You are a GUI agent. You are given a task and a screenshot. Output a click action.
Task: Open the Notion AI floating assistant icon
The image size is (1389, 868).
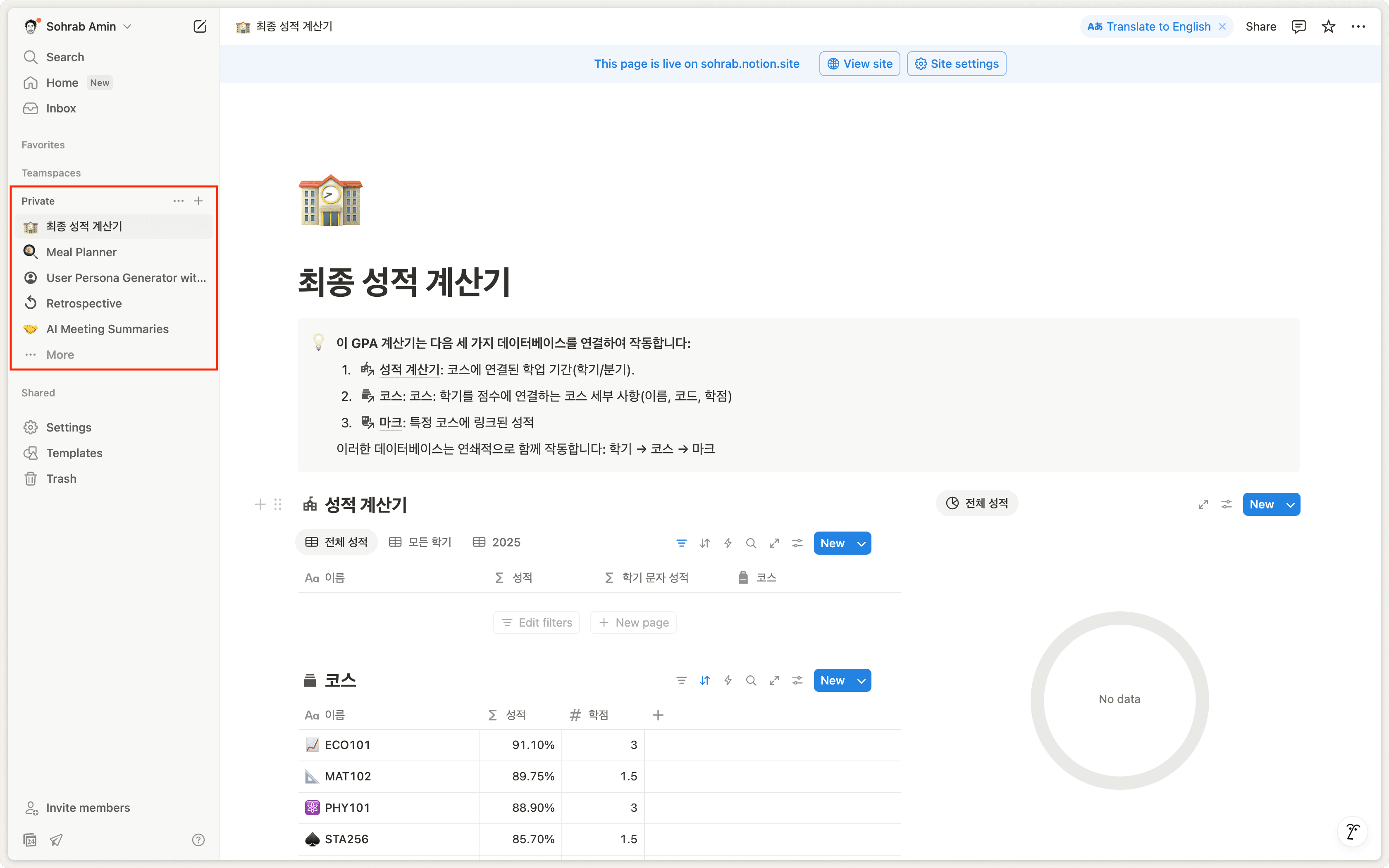pos(1352,831)
